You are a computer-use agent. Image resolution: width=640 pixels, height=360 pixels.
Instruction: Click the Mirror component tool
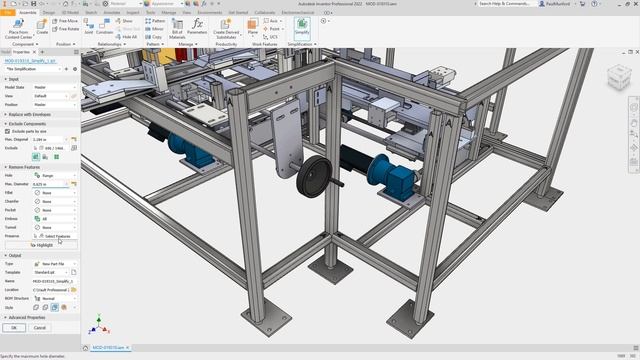pyautogui.click(x=154, y=29)
